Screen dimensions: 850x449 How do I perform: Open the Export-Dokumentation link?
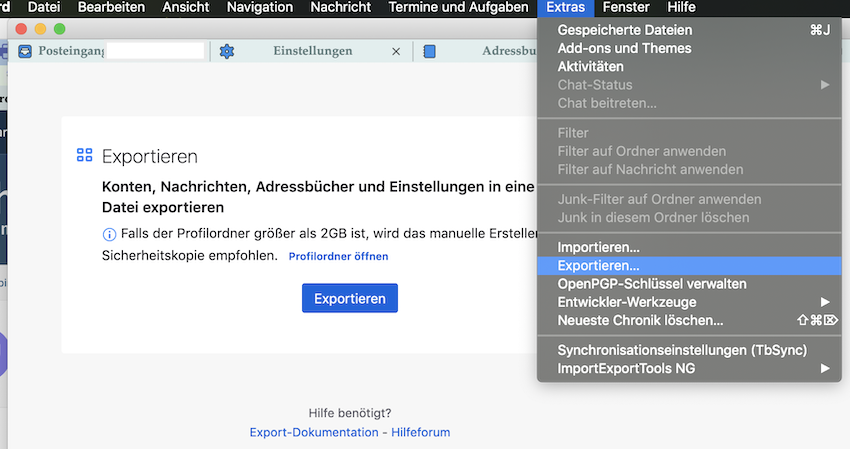[313, 432]
